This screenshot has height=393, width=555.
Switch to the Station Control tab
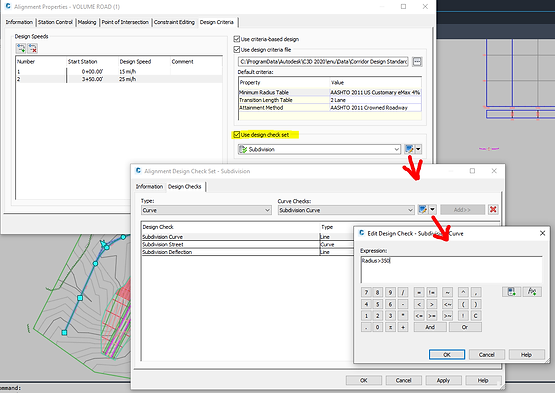(55, 22)
